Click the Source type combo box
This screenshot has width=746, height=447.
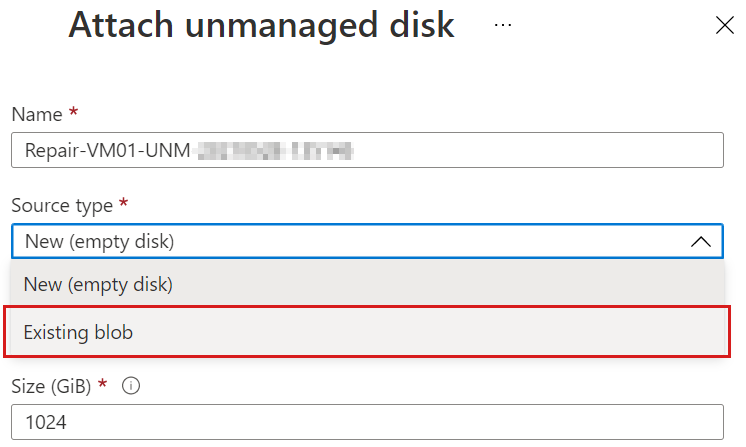click(x=367, y=241)
